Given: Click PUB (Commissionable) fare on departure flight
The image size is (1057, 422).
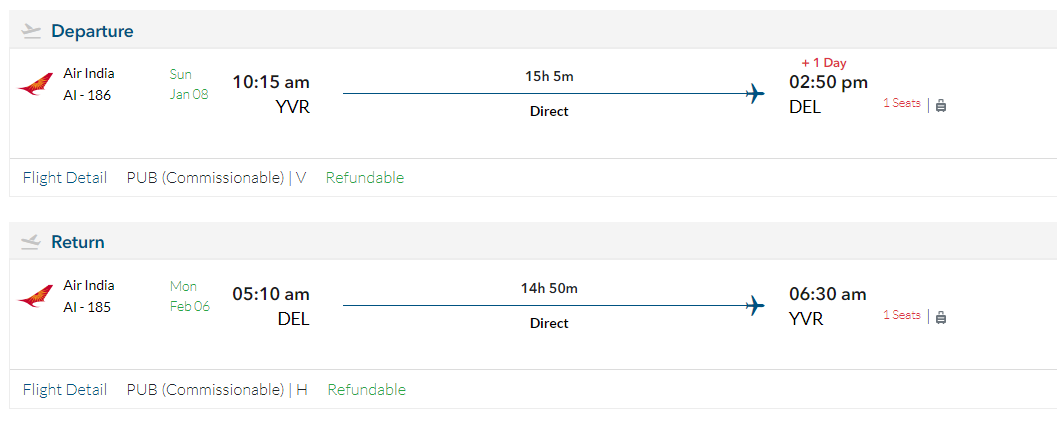Looking at the screenshot, I should pyautogui.click(x=205, y=178).
